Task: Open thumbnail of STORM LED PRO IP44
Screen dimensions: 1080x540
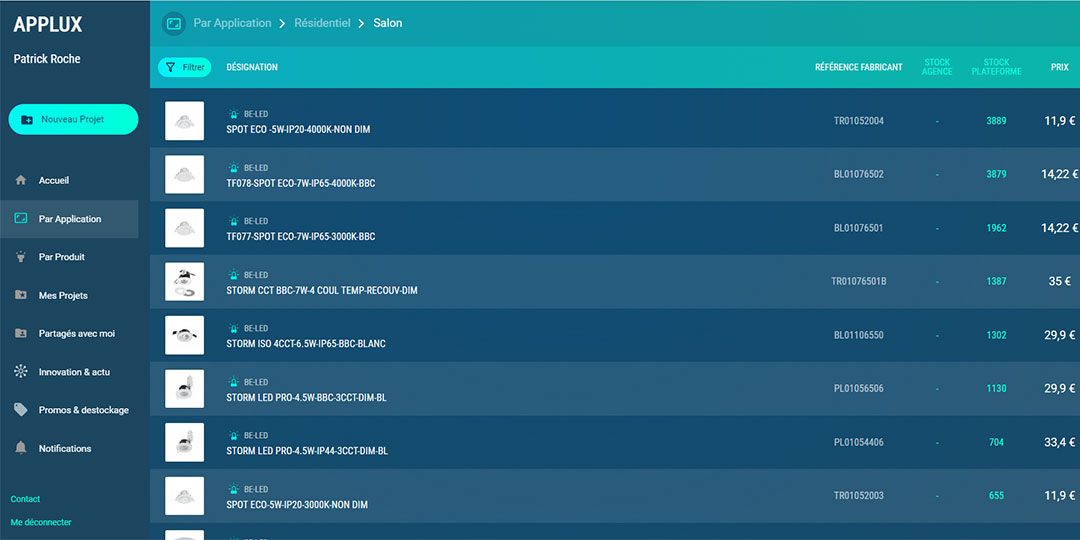Action: tap(185, 442)
